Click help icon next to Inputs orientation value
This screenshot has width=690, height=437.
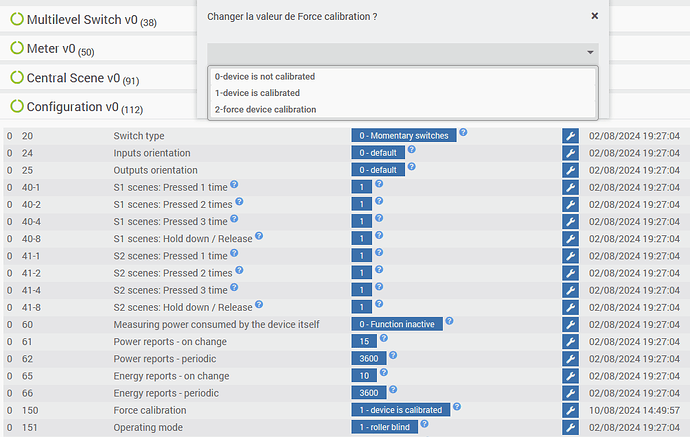tap(411, 150)
